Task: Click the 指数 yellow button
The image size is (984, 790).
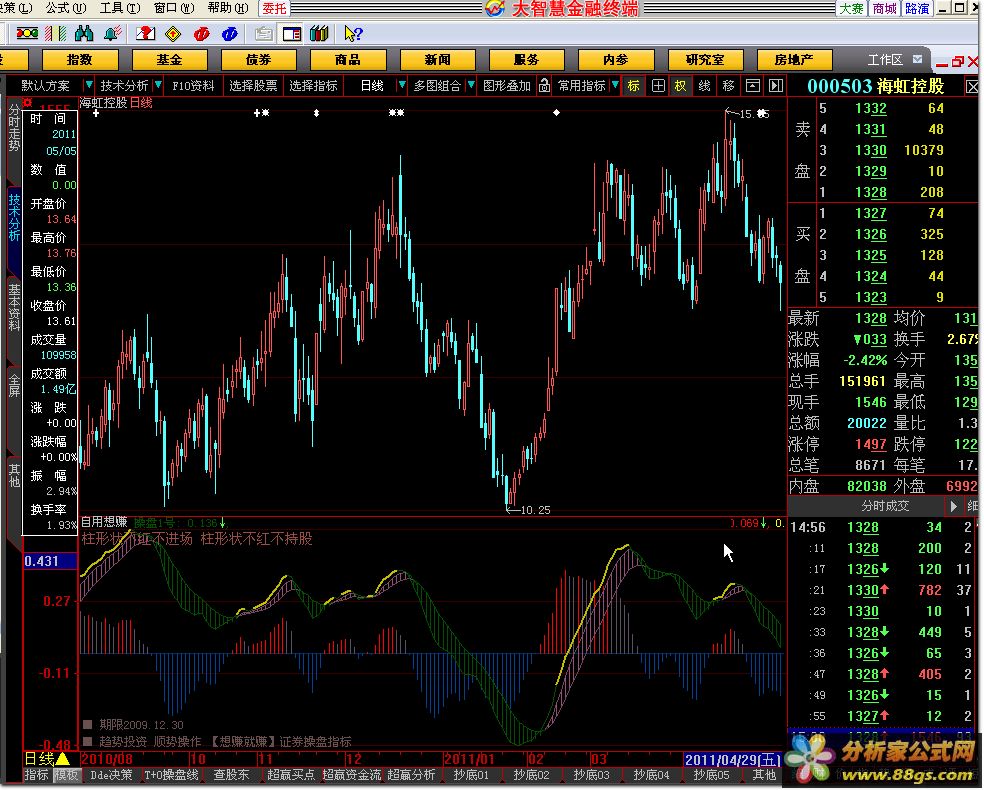Action: [x=80, y=60]
